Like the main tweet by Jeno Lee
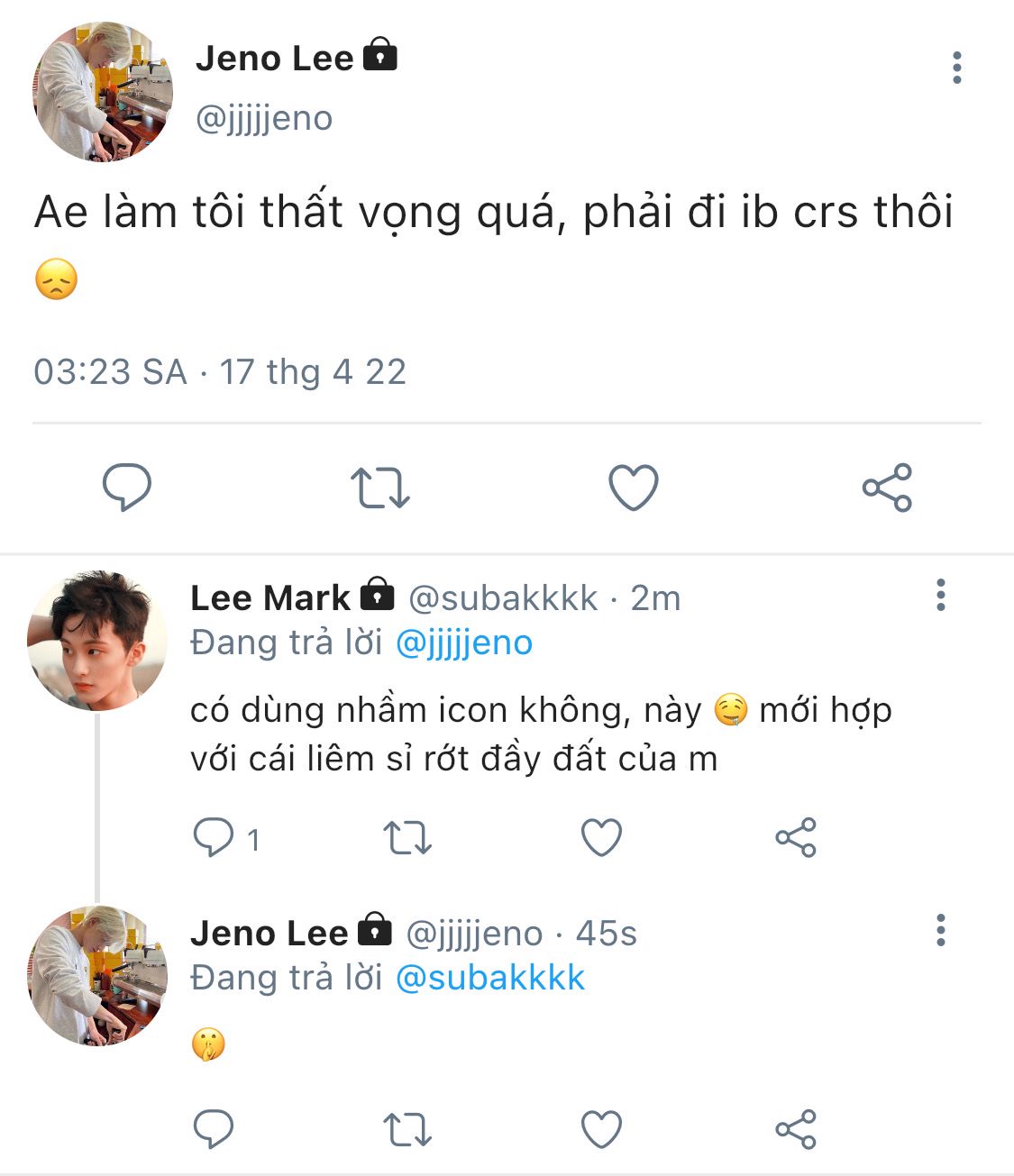The height and width of the screenshot is (1176, 1014). click(634, 488)
